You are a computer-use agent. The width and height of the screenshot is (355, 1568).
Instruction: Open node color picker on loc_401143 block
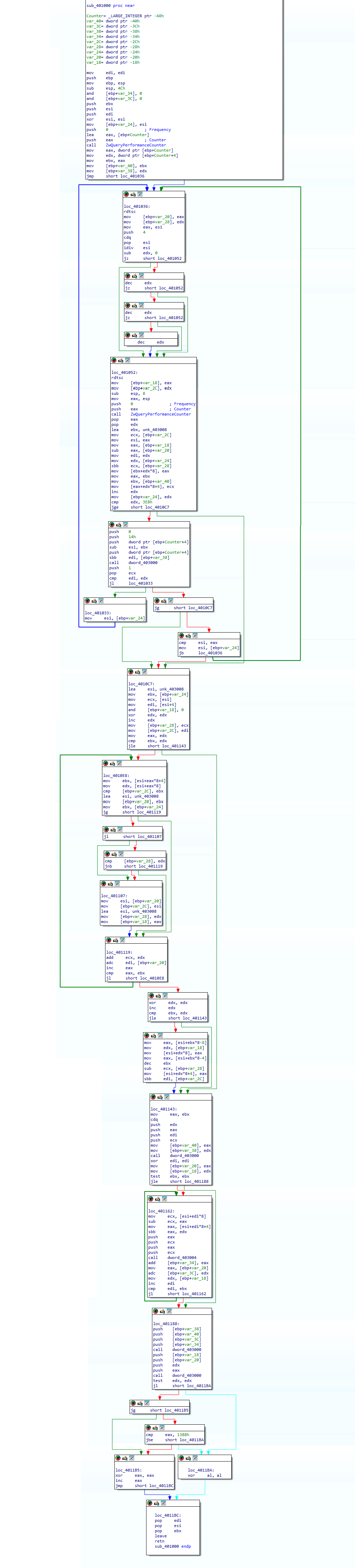153,1097
